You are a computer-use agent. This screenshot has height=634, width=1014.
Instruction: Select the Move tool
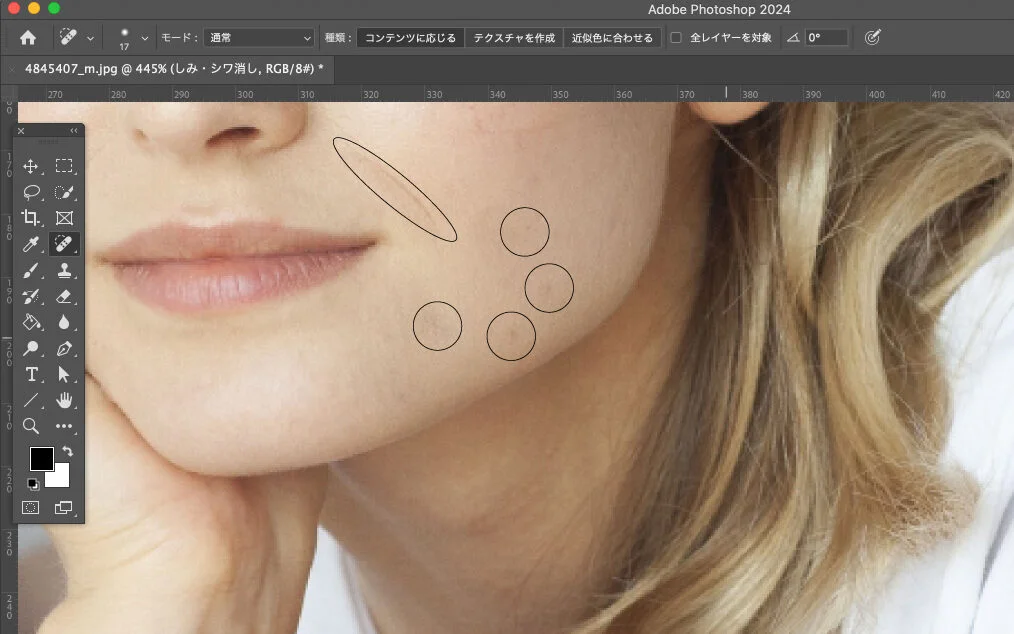(31, 166)
